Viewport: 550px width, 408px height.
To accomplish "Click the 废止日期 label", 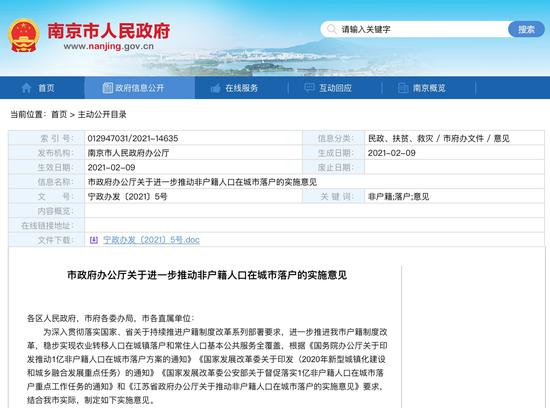I will point(336,167).
